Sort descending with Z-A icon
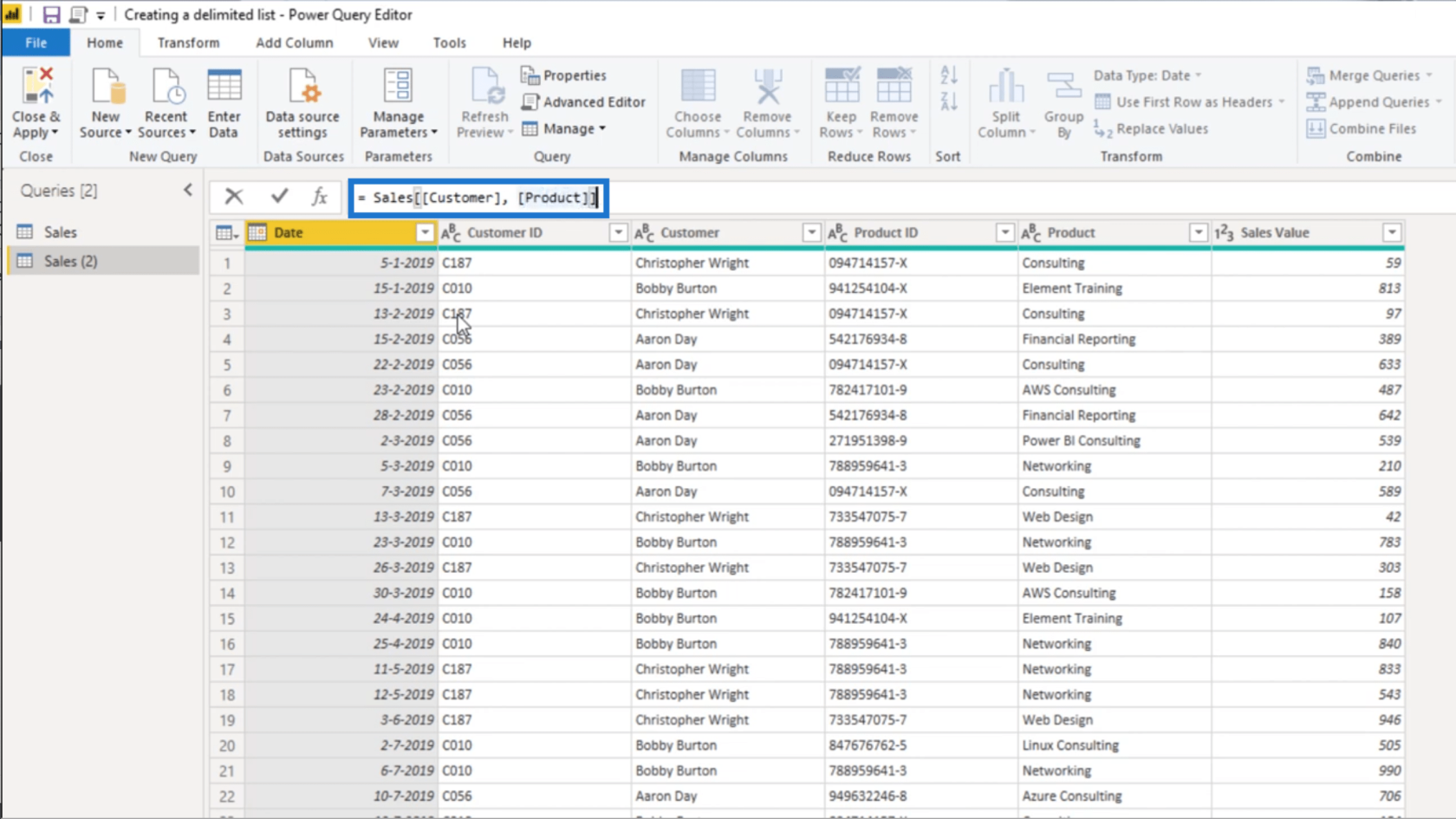 coord(949,101)
